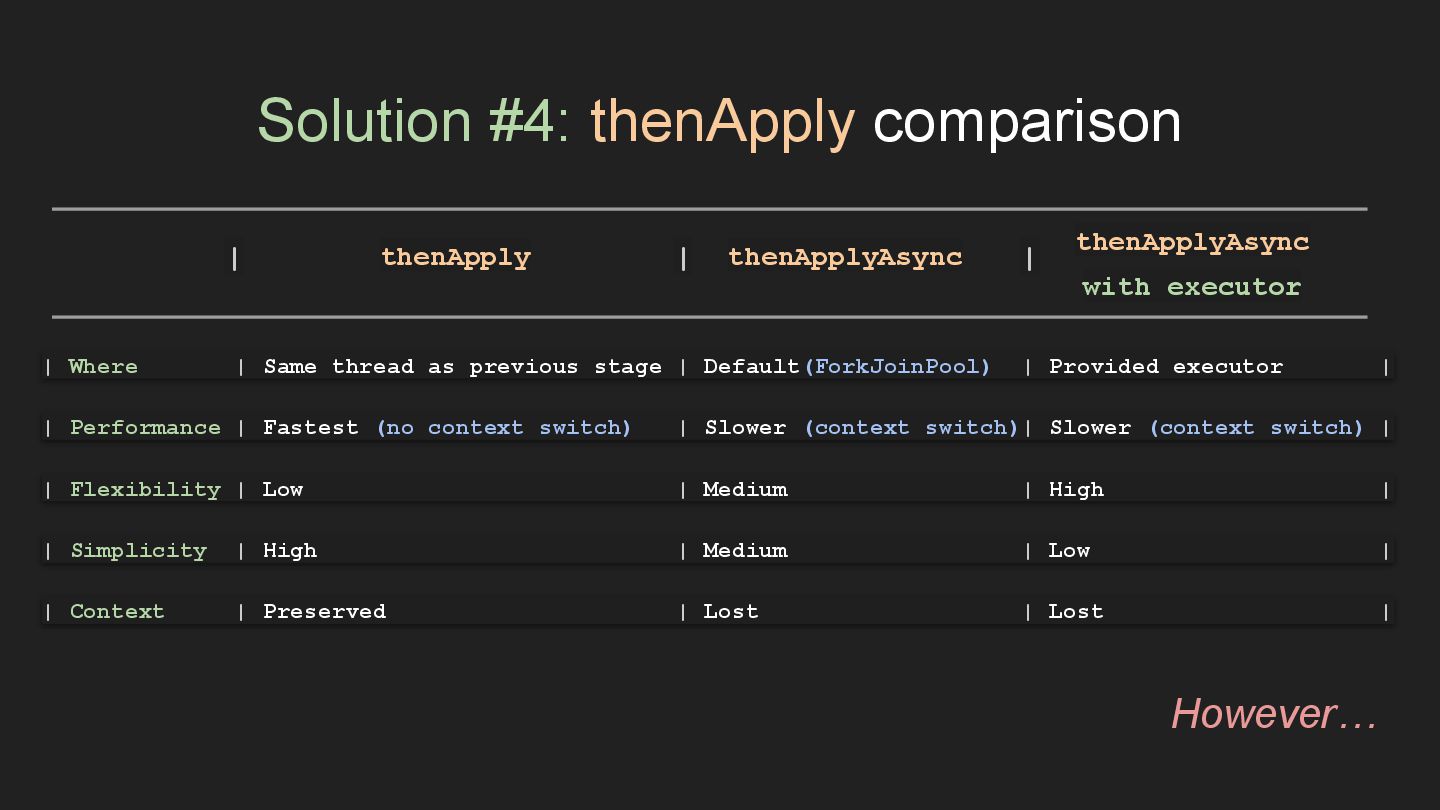1440x810 pixels.
Task: Click the slide title 'Solution #4:'
Action: tap(414, 121)
